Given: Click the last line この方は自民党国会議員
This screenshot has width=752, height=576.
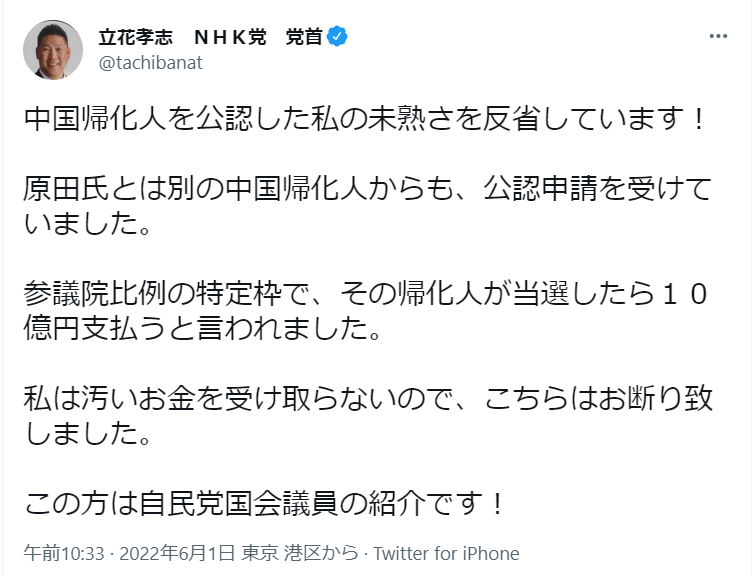Looking at the screenshot, I should click(264, 504).
